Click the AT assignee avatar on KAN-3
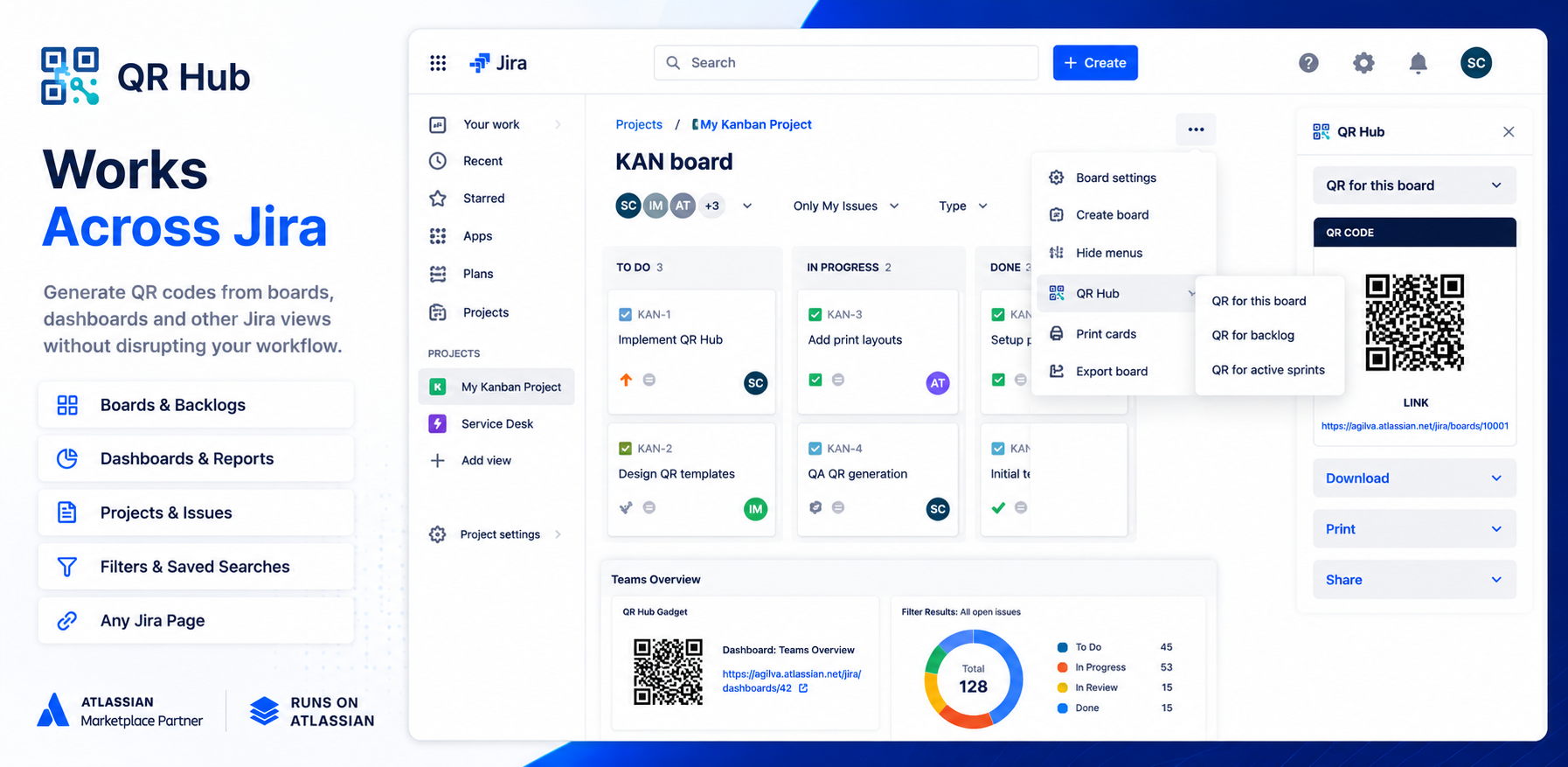Viewport: 1568px width, 767px height. 938,383
